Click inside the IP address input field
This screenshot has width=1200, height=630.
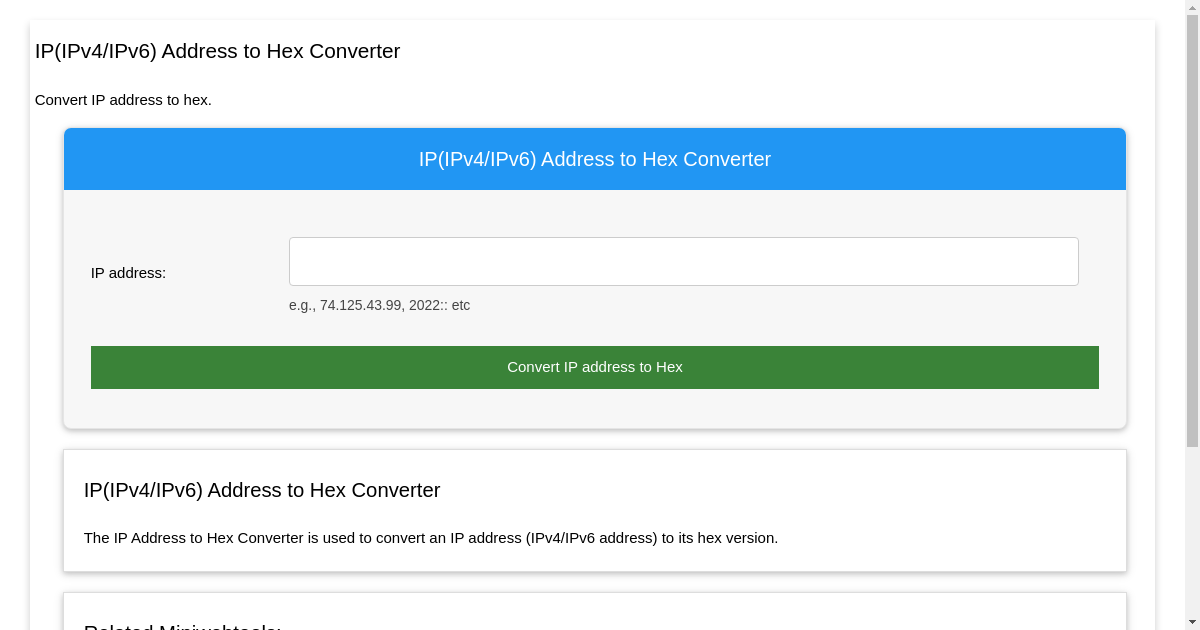coord(683,261)
